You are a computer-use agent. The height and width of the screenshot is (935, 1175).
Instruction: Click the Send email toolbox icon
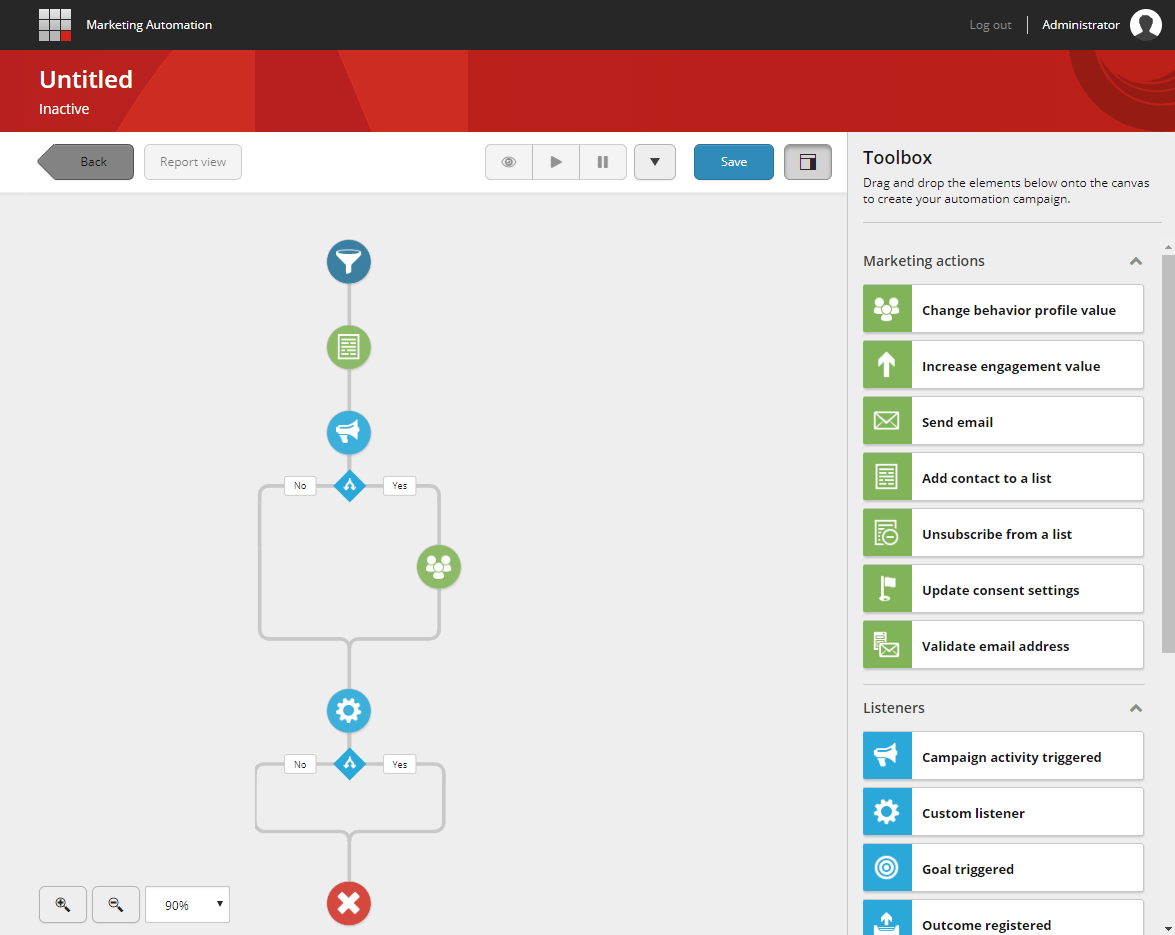coord(887,420)
